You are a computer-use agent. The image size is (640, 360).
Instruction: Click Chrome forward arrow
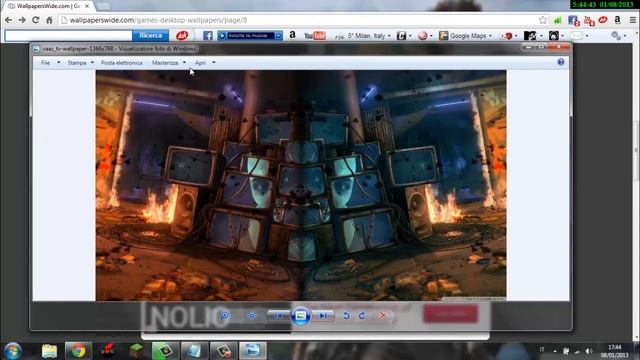click(22, 20)
